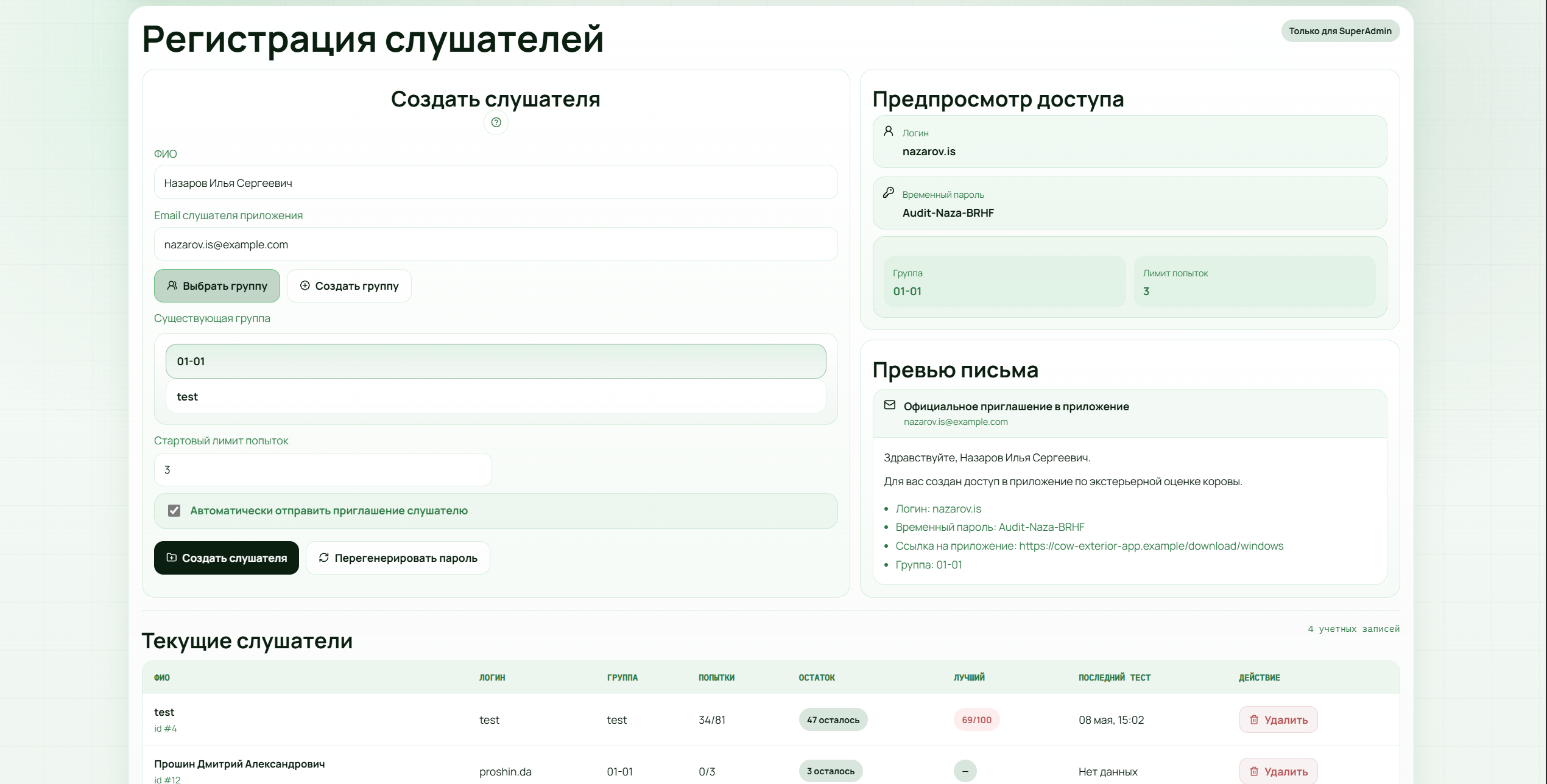The width and height of the screenshot is (1547, 784).
Task: Click the 34/81 attempts cell
Action: (x=712, y=719)
